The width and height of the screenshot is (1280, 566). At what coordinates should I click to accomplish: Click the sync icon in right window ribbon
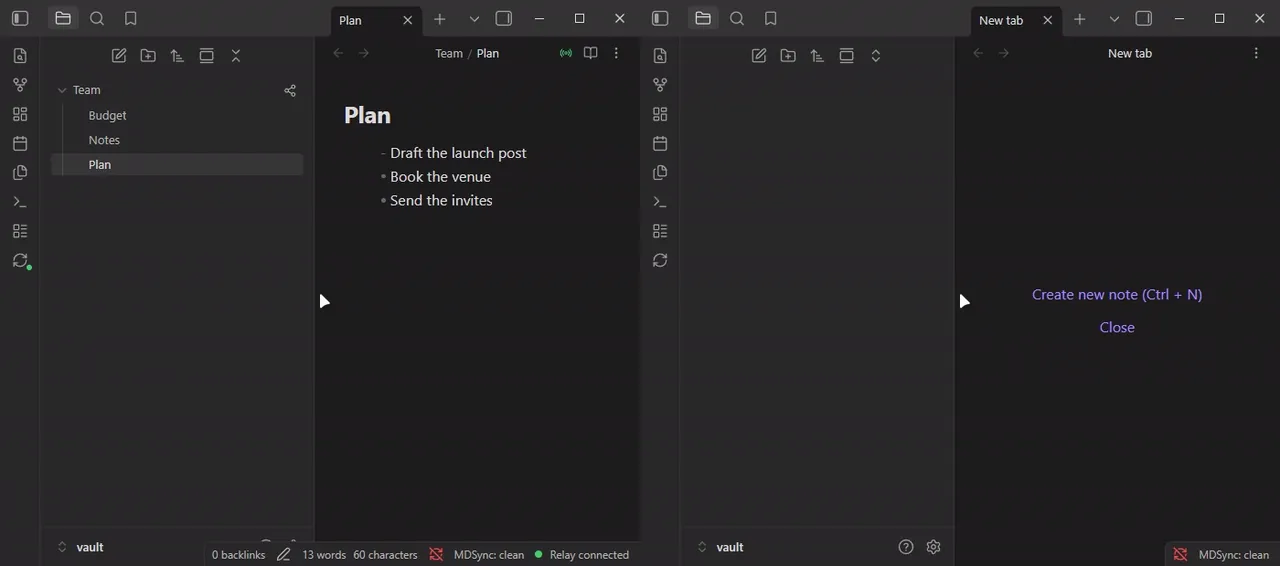click(660, 260)
